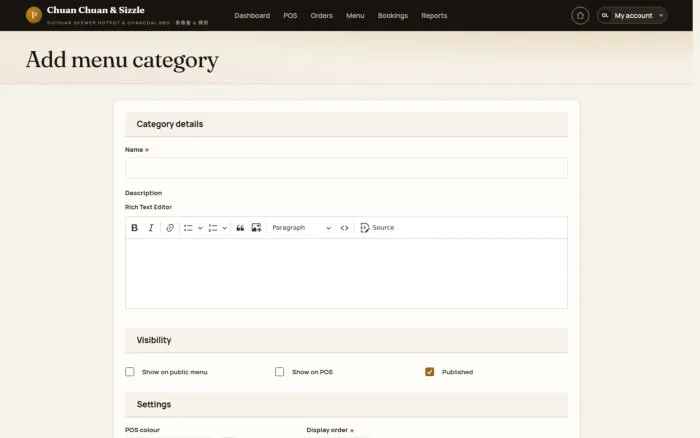Image resolution: width=700 pixels, height=438 pixels.
Task: Click the Description field label
Action: coord(143,193)
